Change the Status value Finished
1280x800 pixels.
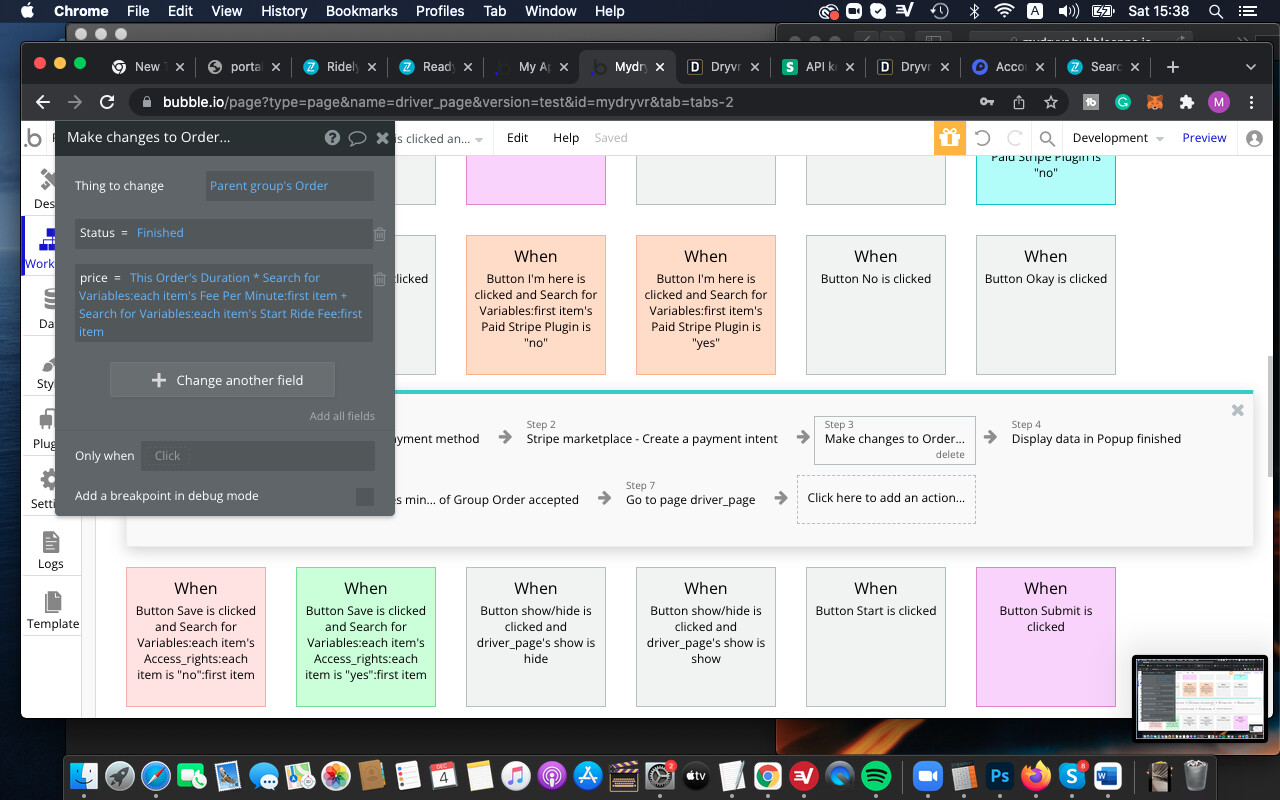click(160, 233)
